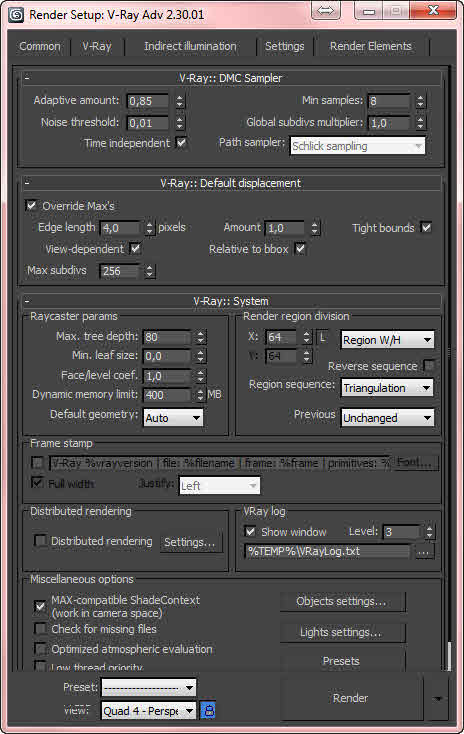Screen dimensions: 464x734
Task: Open the Render Elements tab
Action: click(370, 46)
